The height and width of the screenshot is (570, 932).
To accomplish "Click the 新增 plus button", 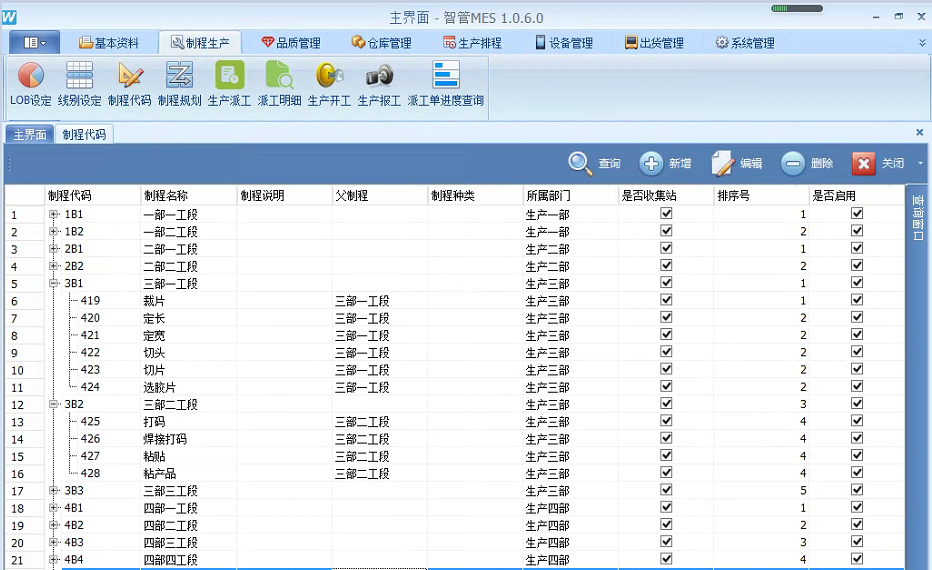I will tap(665, 163).
